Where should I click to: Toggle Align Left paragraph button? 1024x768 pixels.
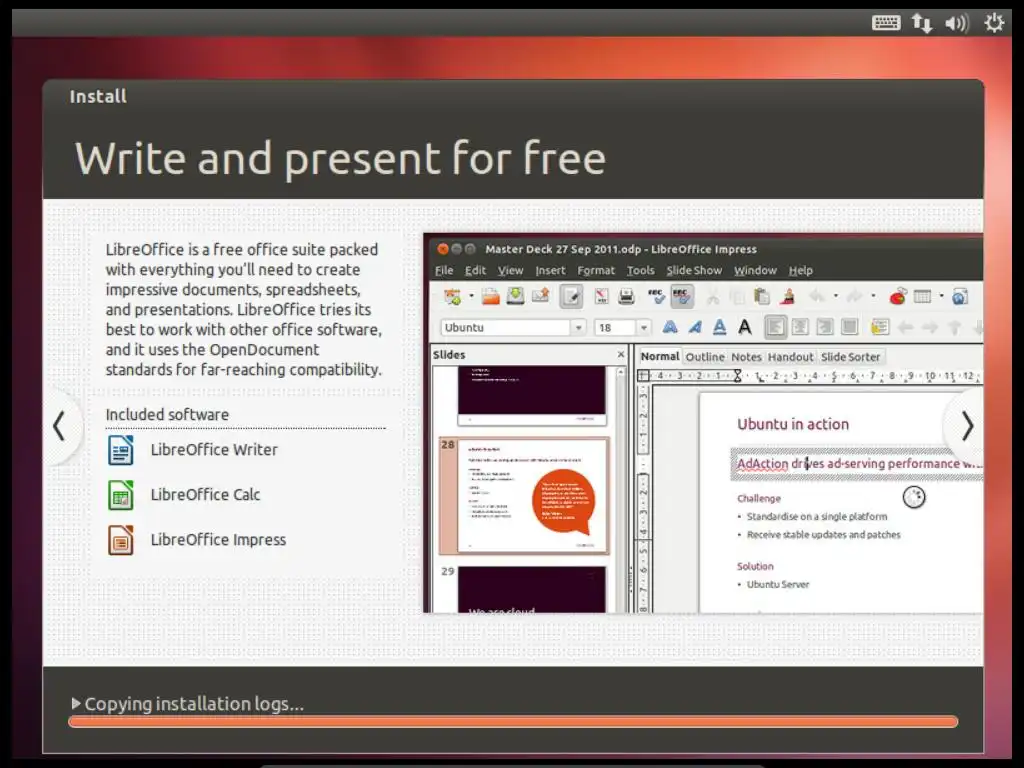pos(775,327)
